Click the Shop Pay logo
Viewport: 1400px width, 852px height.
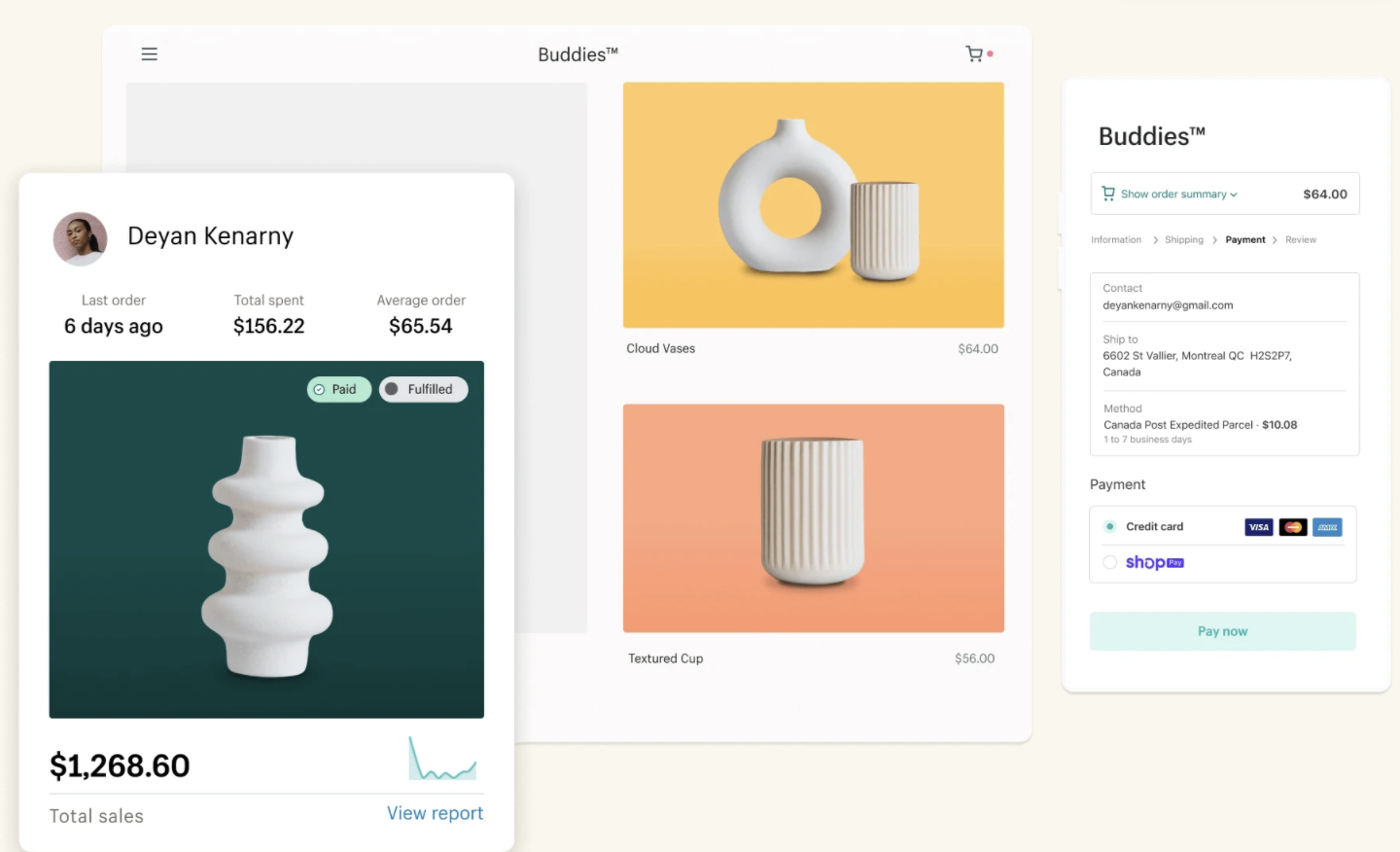click(1155, 562)
